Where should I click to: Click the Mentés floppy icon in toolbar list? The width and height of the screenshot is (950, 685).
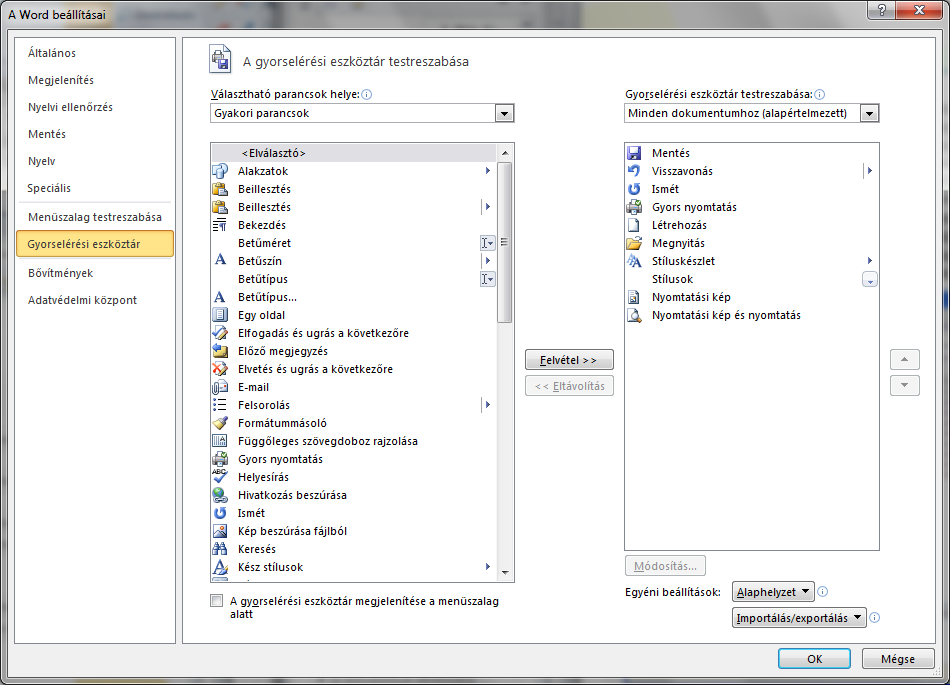(634, 153)
